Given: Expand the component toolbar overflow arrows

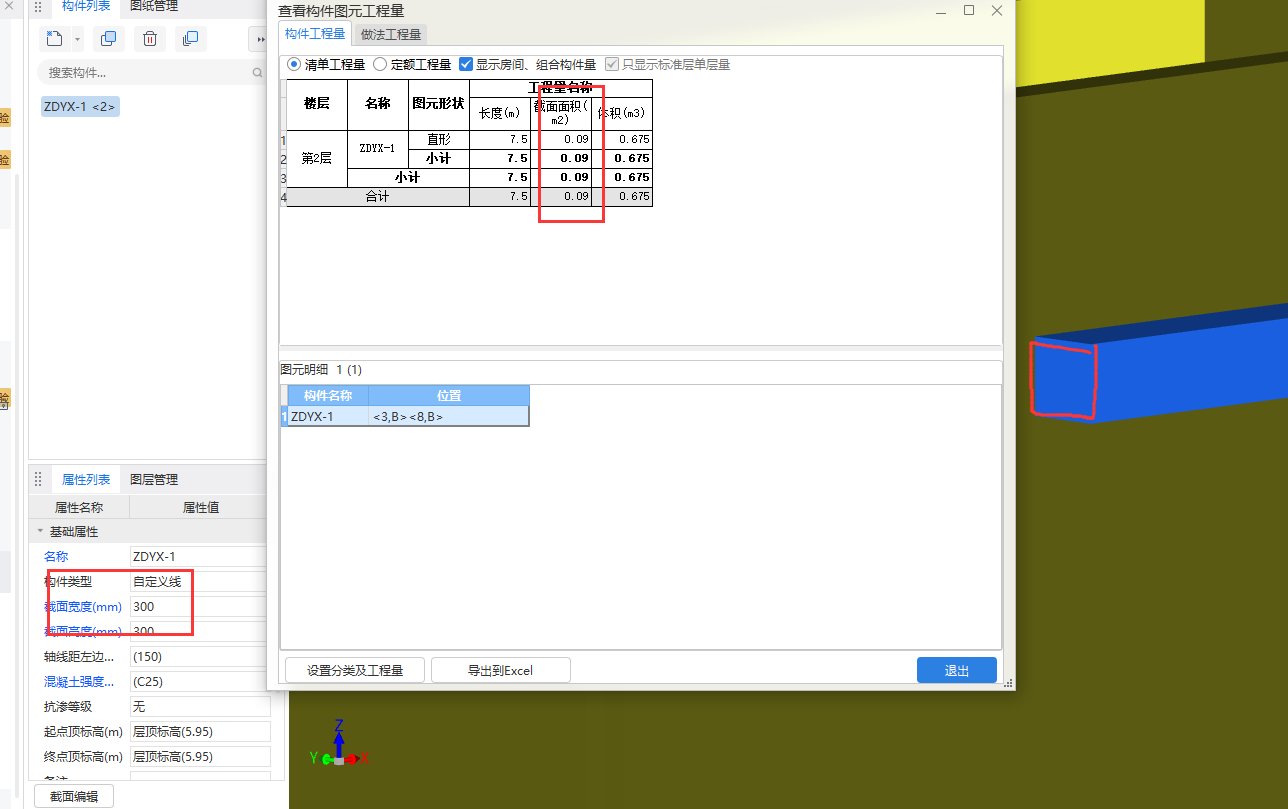Looking at the screenshot, I should click(261, 40).
